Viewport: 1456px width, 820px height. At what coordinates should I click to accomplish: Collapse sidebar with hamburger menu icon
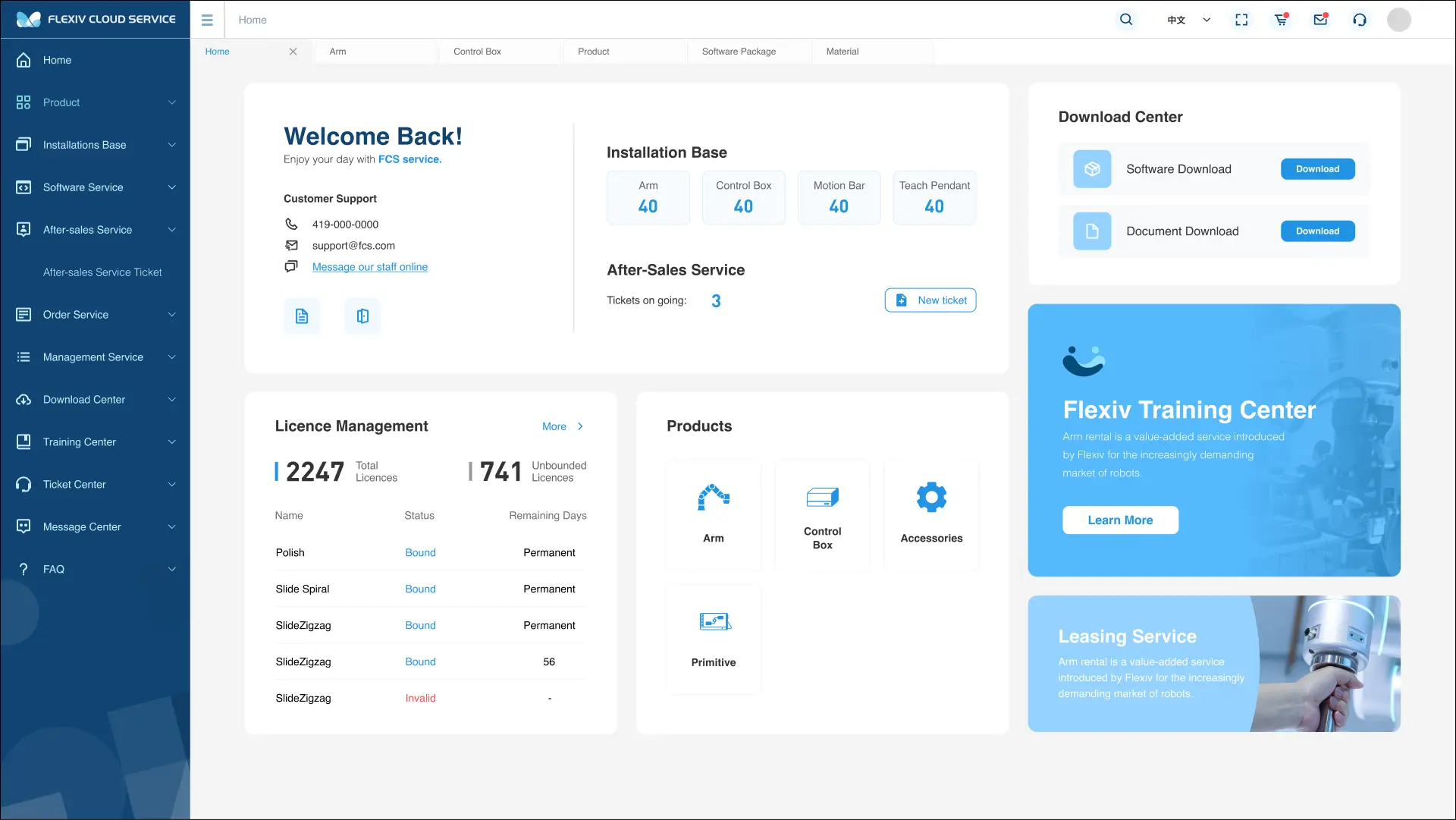207,20
